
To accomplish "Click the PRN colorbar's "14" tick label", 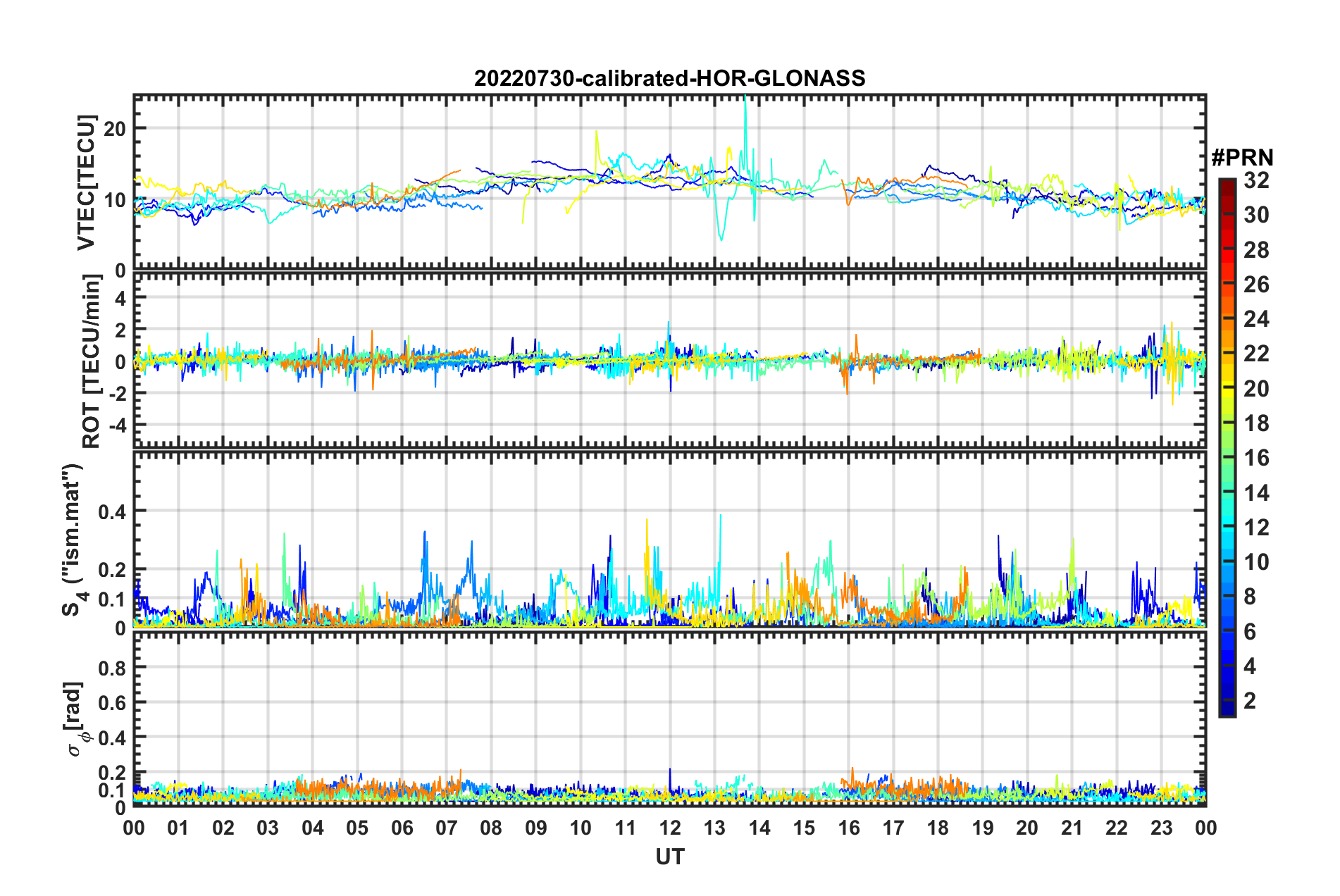I will 1256,493.
